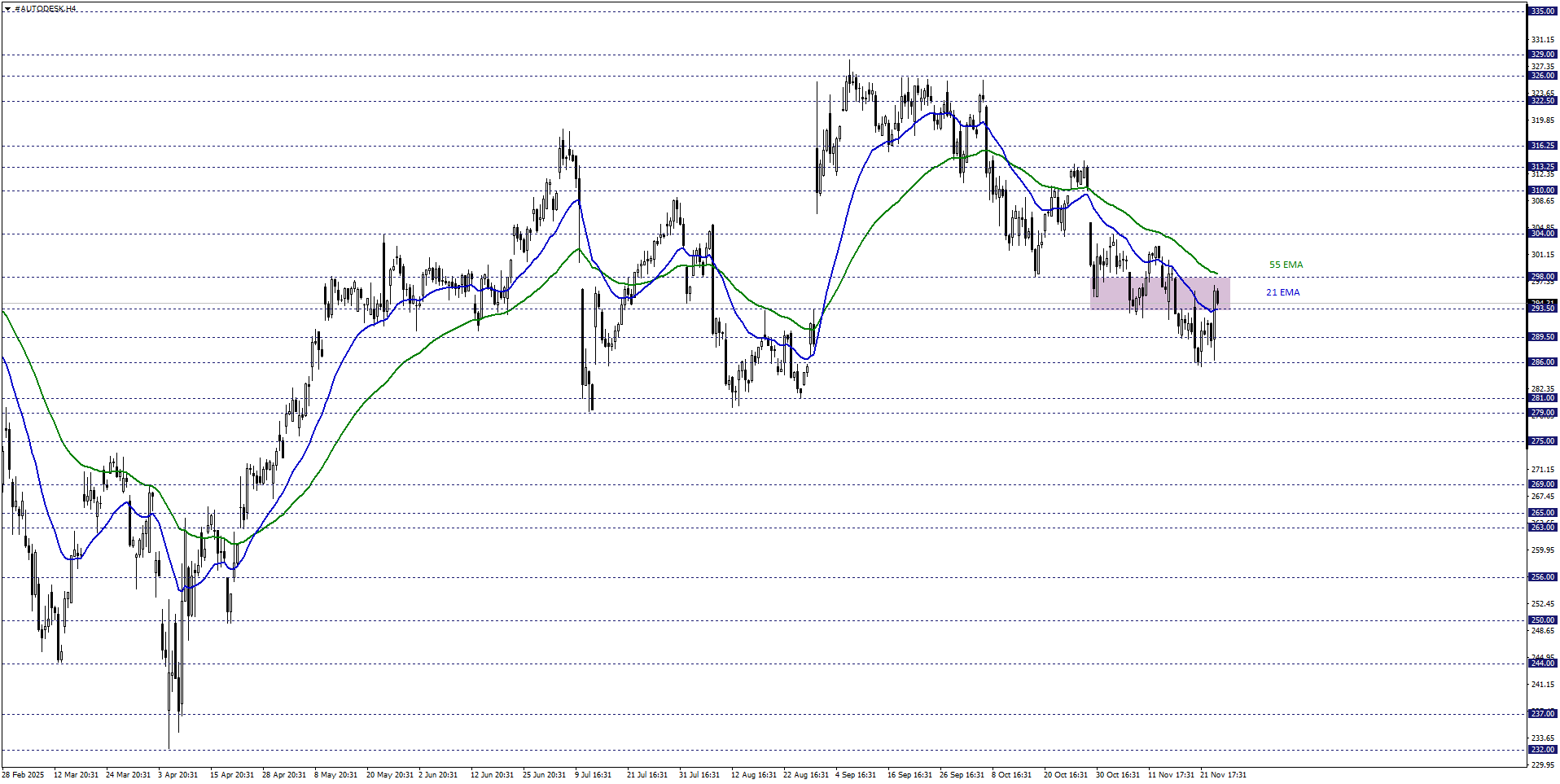Select the 4 Sep 16:31 time label

pos(855,775)
